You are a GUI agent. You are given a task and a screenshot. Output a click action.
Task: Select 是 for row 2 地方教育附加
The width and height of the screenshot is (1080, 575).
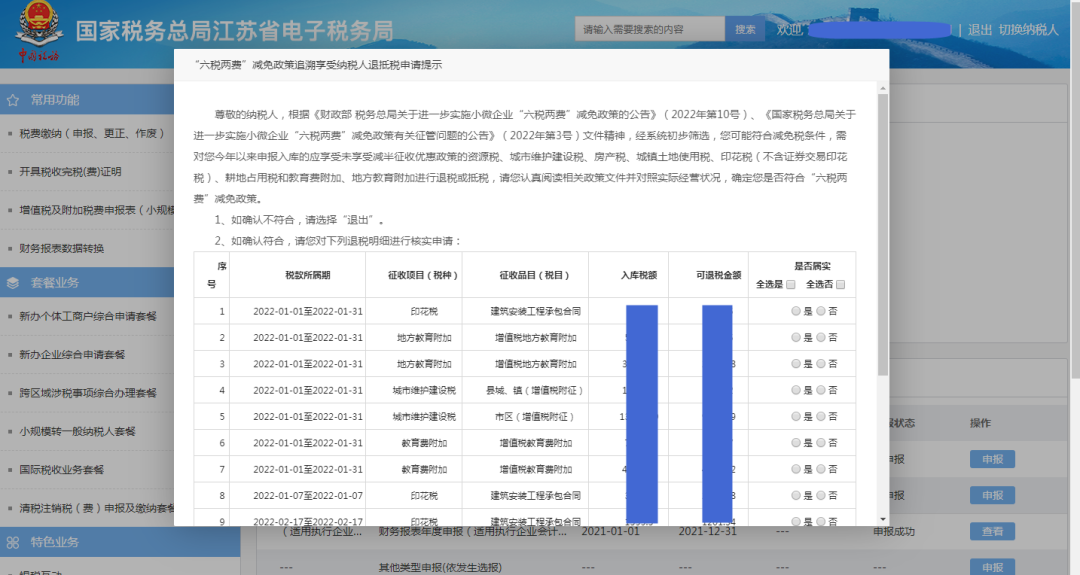coord(796,337)
